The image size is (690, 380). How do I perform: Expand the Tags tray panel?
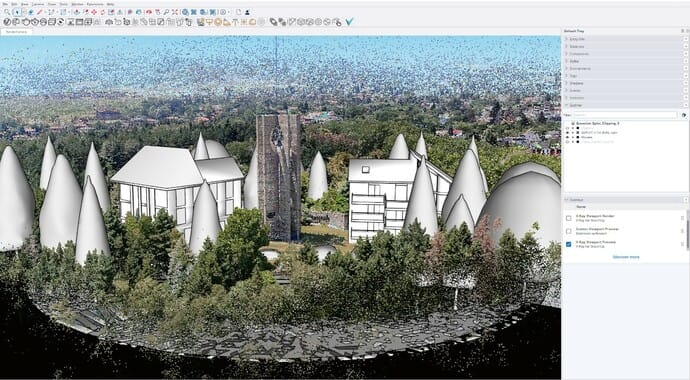pyautogui.click(x=566, y=76)
